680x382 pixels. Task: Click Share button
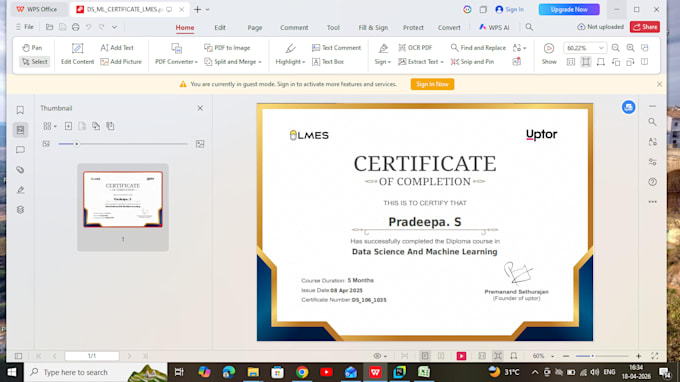pyautogui.click(x=645, y=27)
